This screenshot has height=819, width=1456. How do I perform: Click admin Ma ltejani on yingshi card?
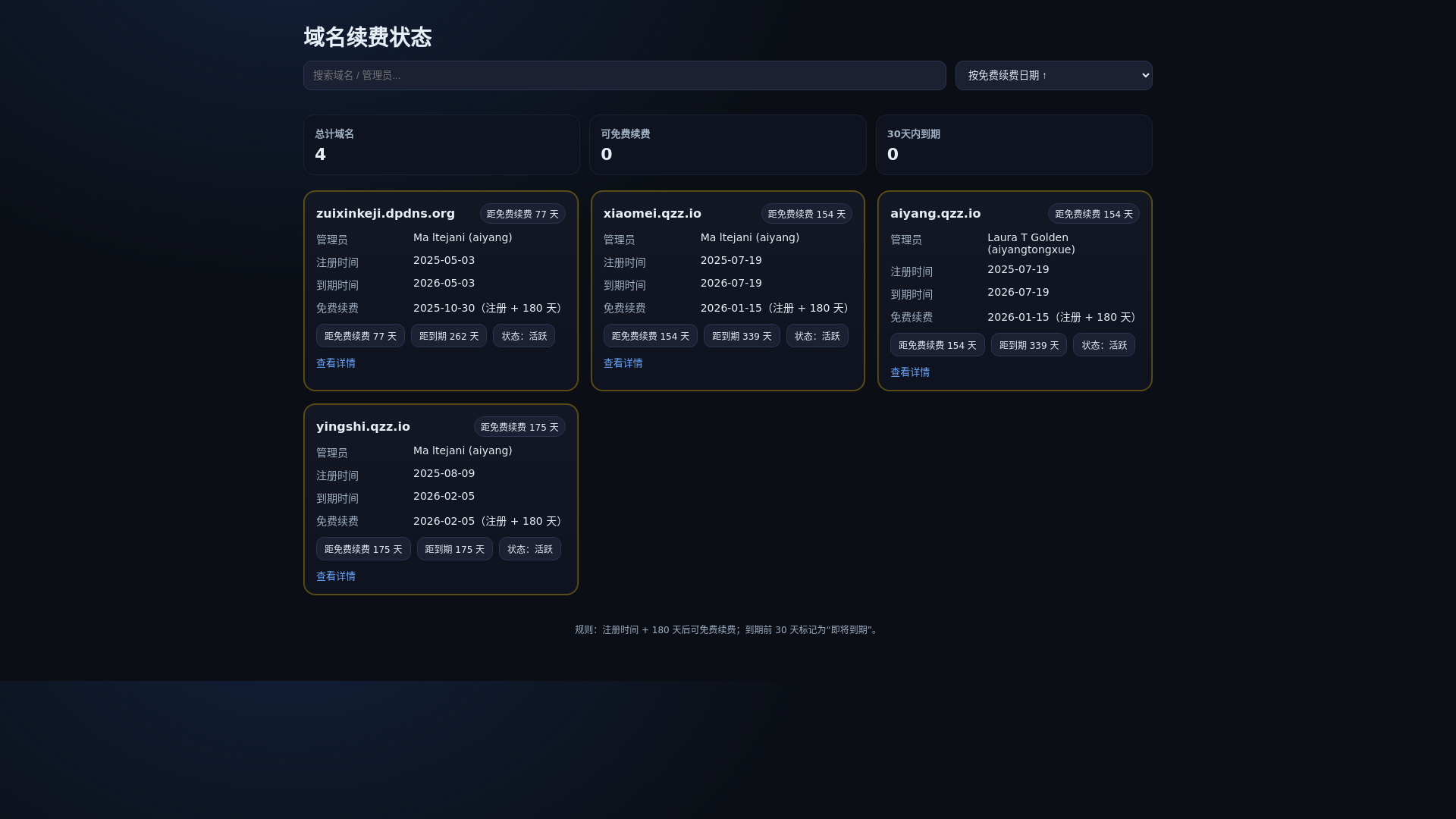(463, 450)
